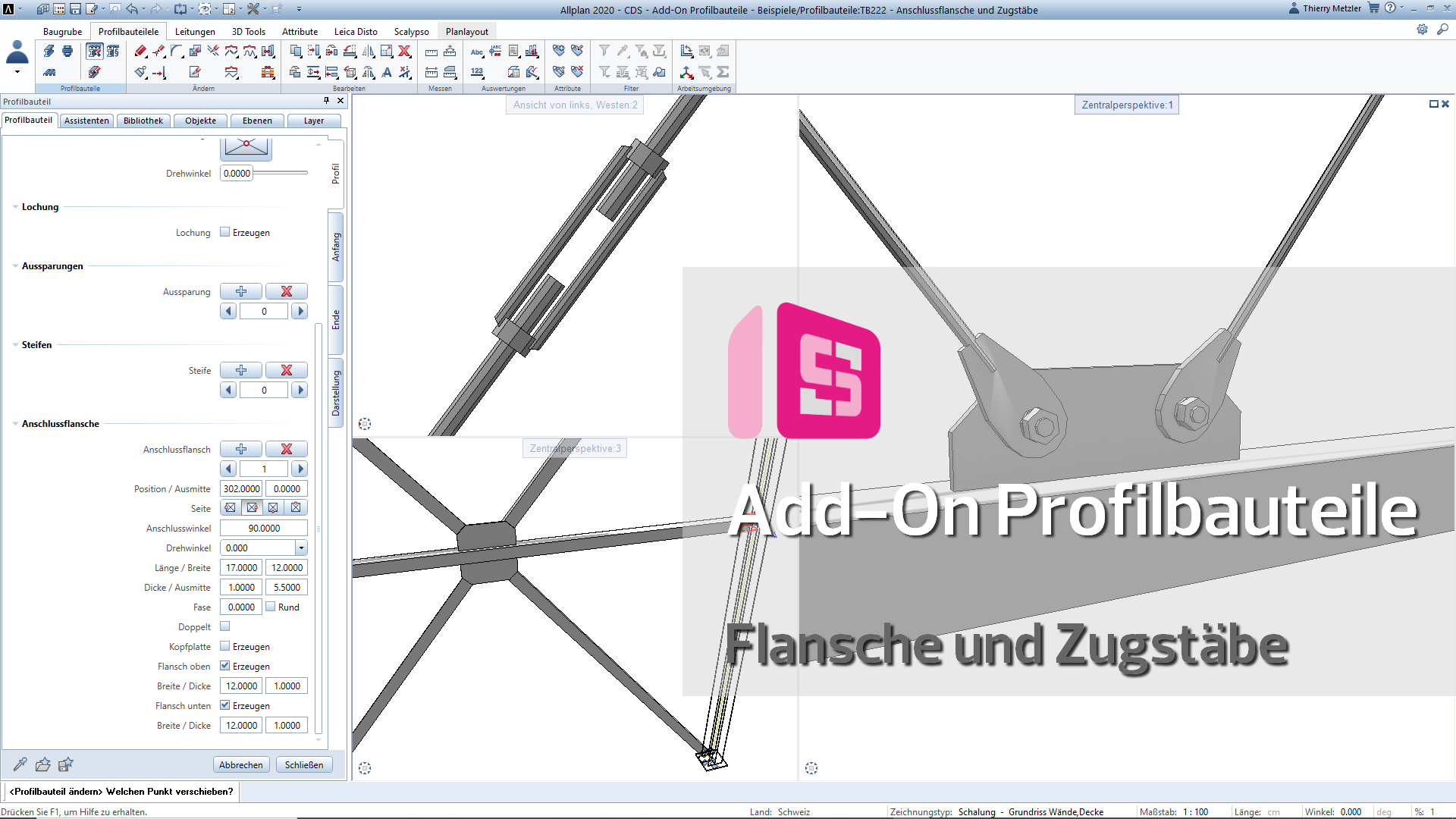Click the red eraser icon in Ändern
Viewport: 1456px width, 819px height.
coord(140,52)
